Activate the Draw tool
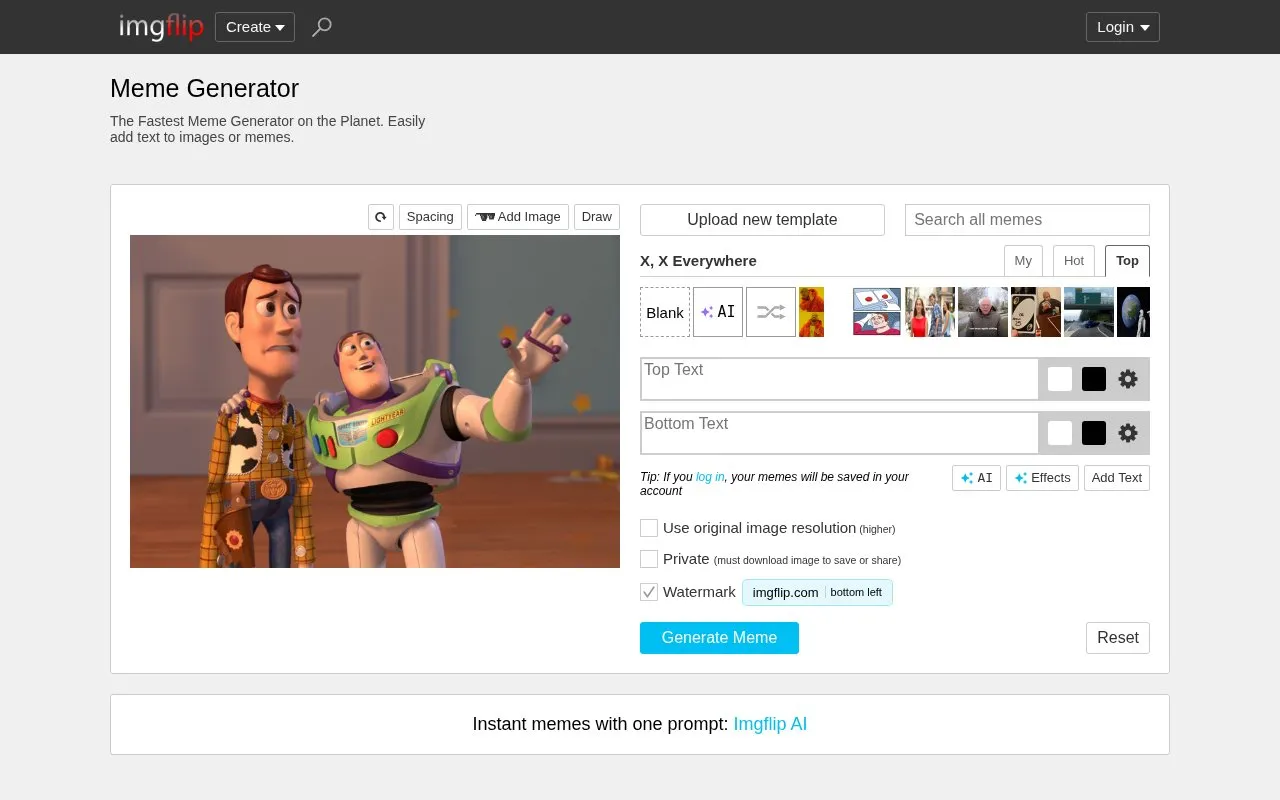1280x800 pixels. click(597, 217)
